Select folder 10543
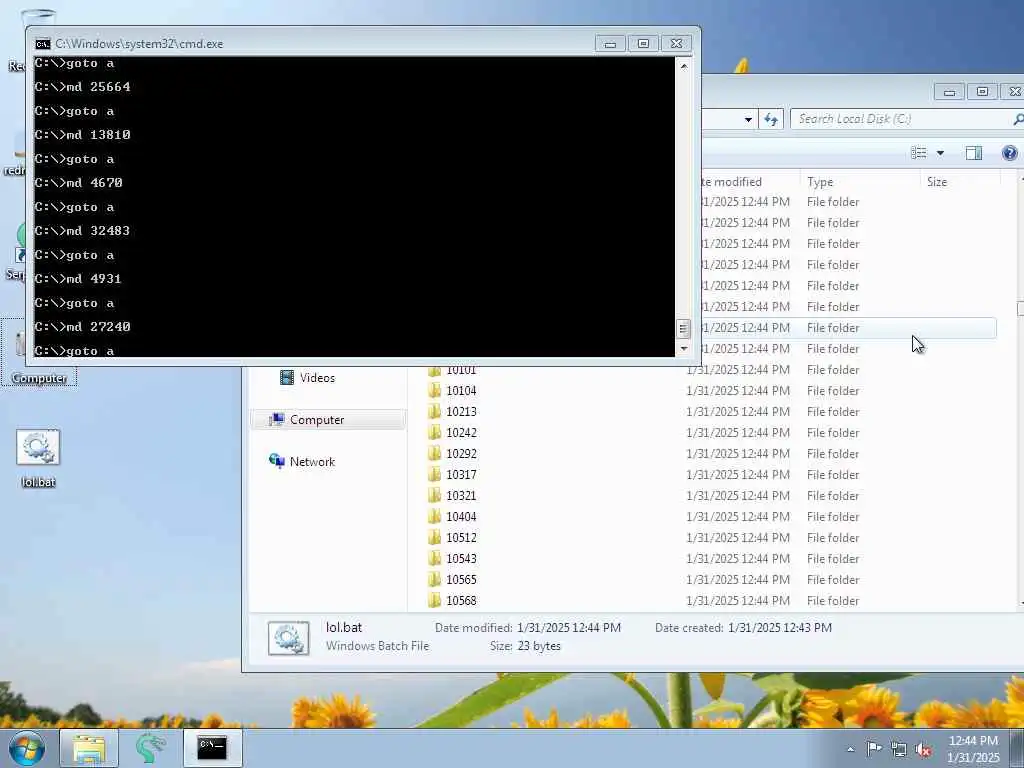 pyautogui.click(x=461, y=558)
